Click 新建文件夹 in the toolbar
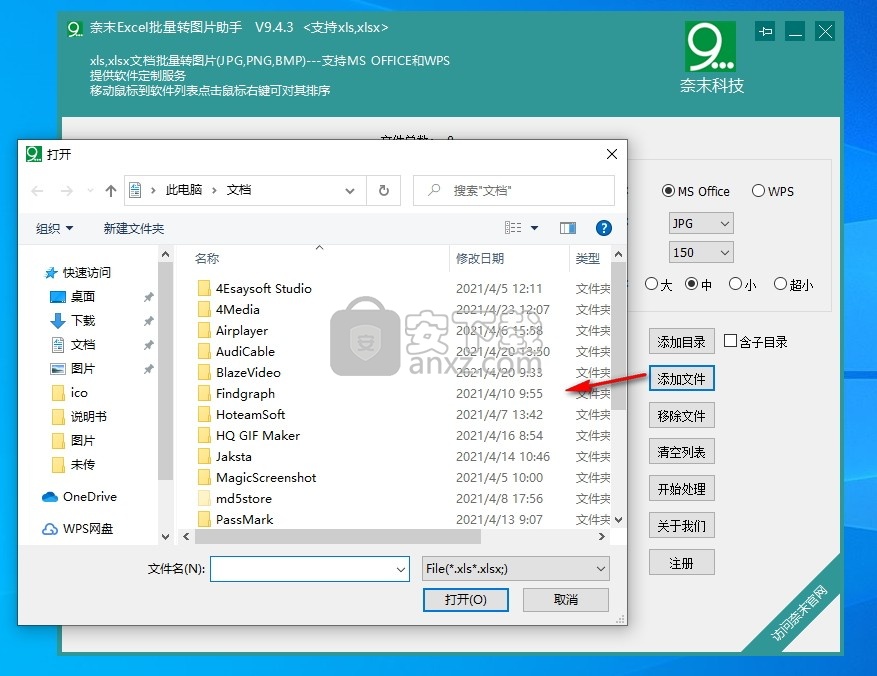 pos(134,228)
